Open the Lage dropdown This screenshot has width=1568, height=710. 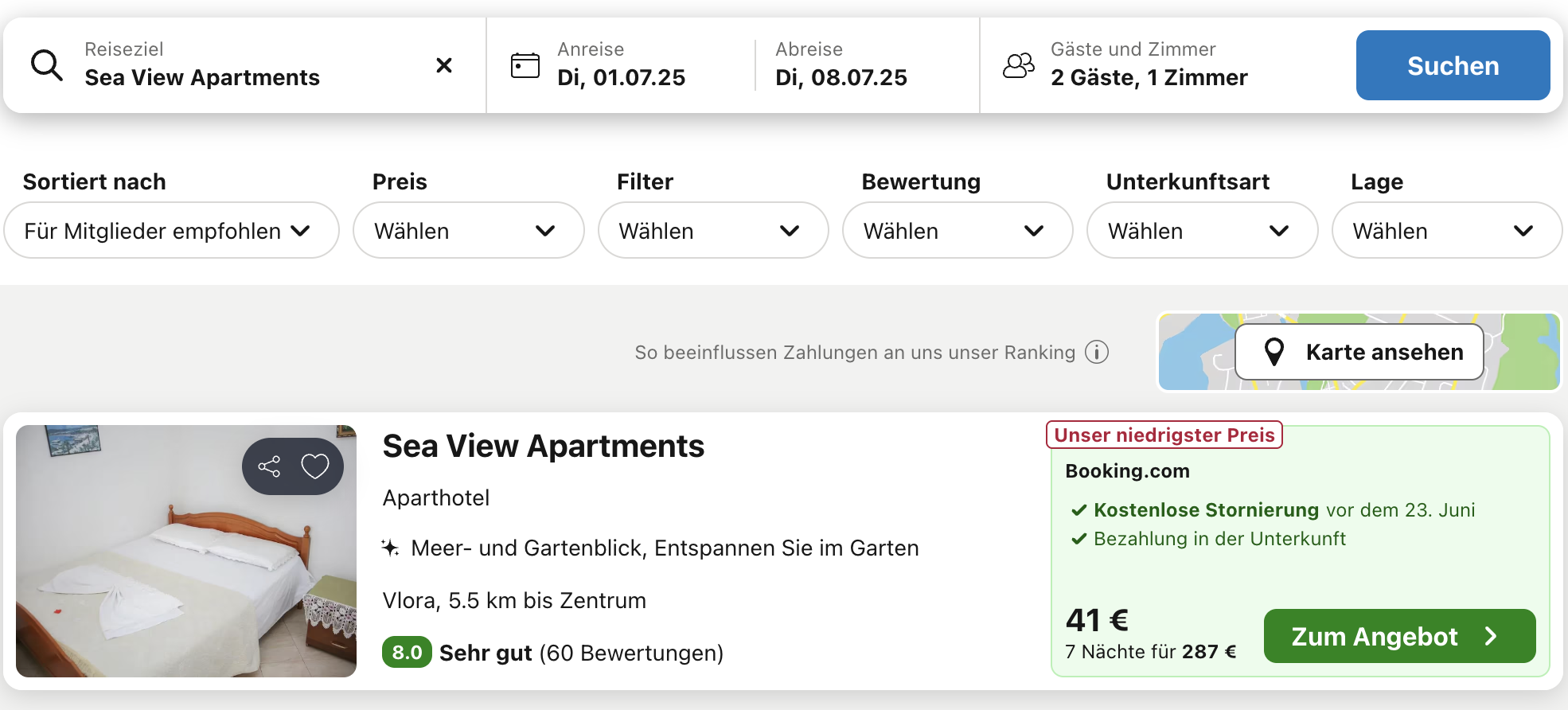[x=1447, y=230]
